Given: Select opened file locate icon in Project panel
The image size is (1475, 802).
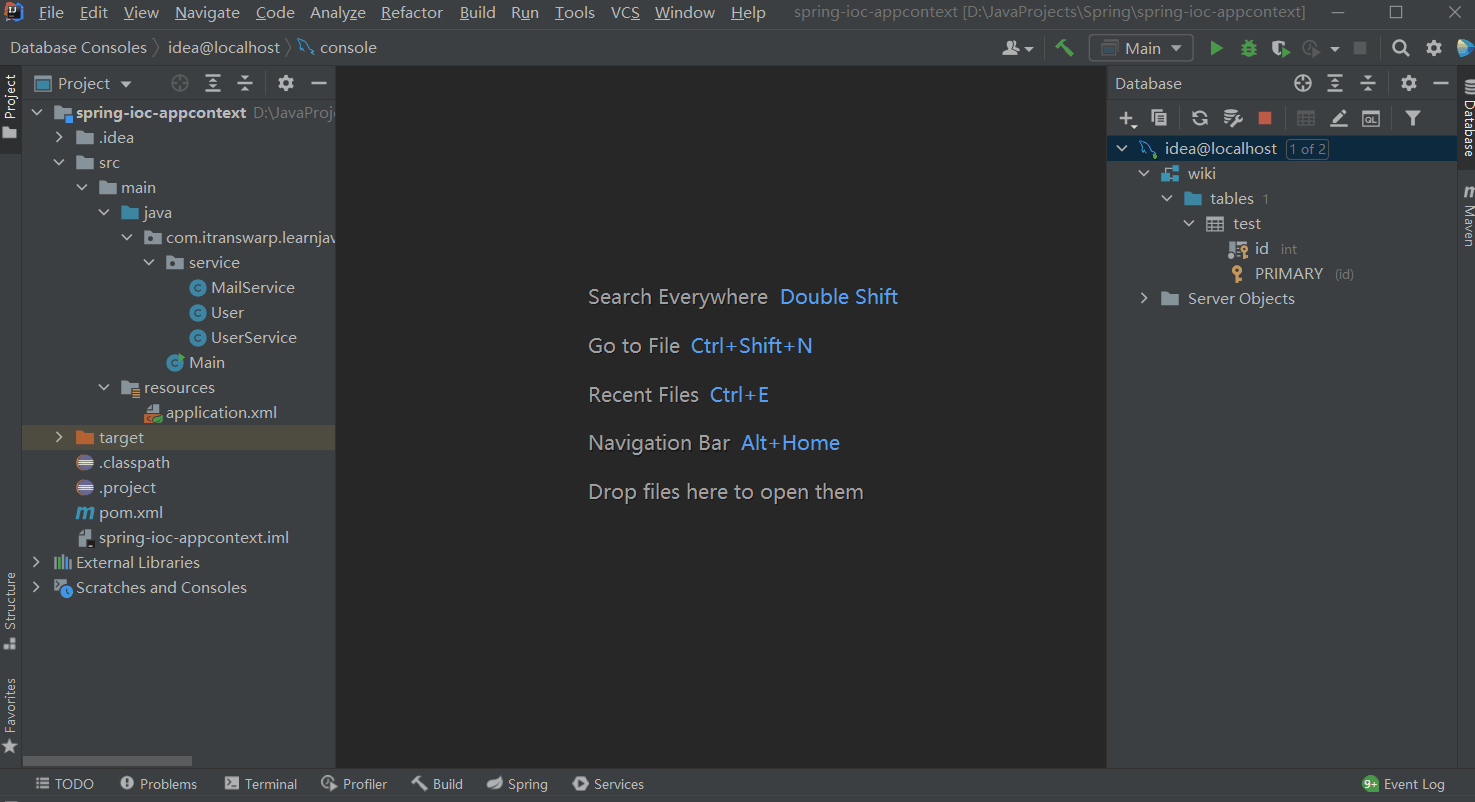Looking at the screenshot, I should (x=180, y=84).
